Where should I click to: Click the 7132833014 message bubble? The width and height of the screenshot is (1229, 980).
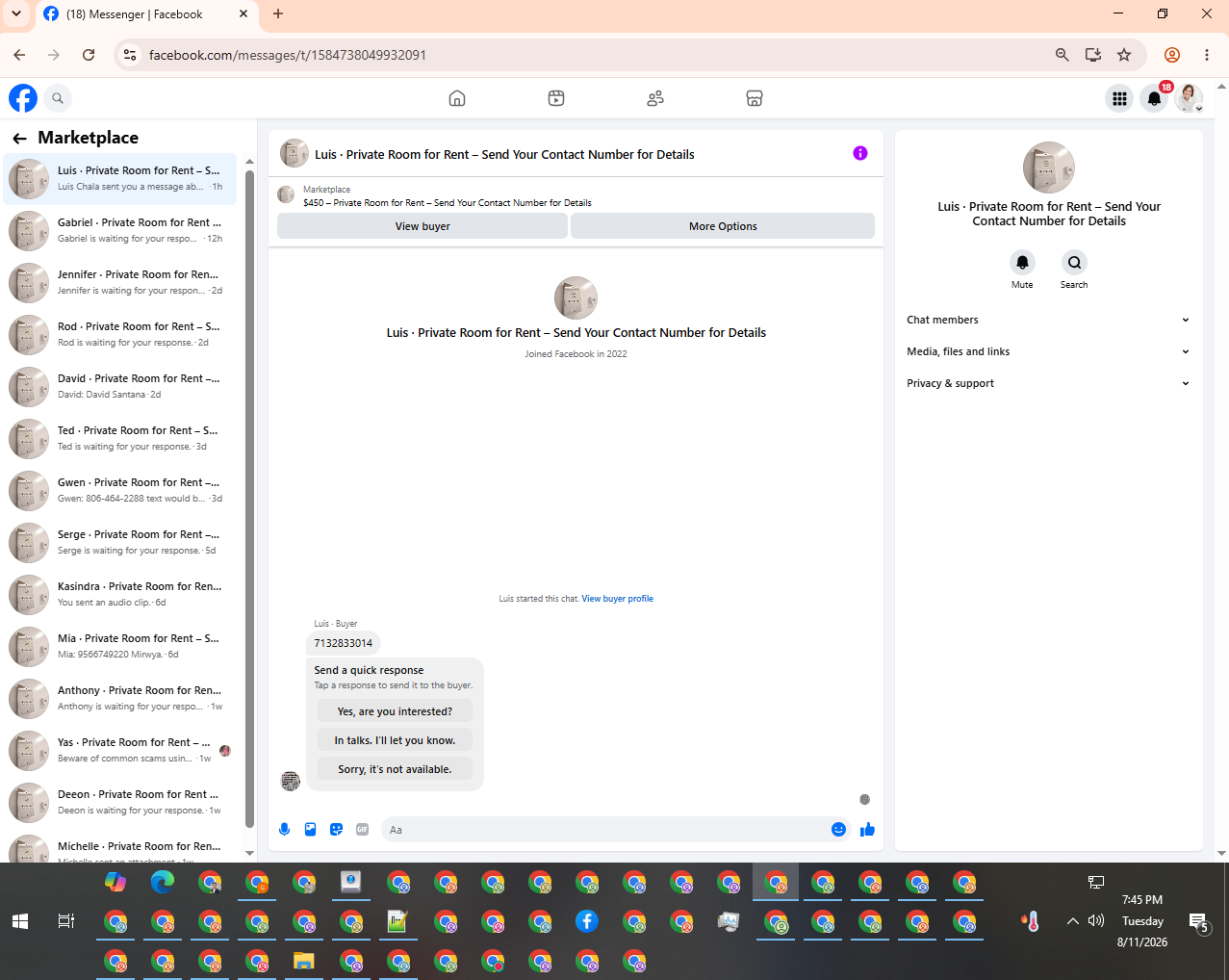[344, 643]
